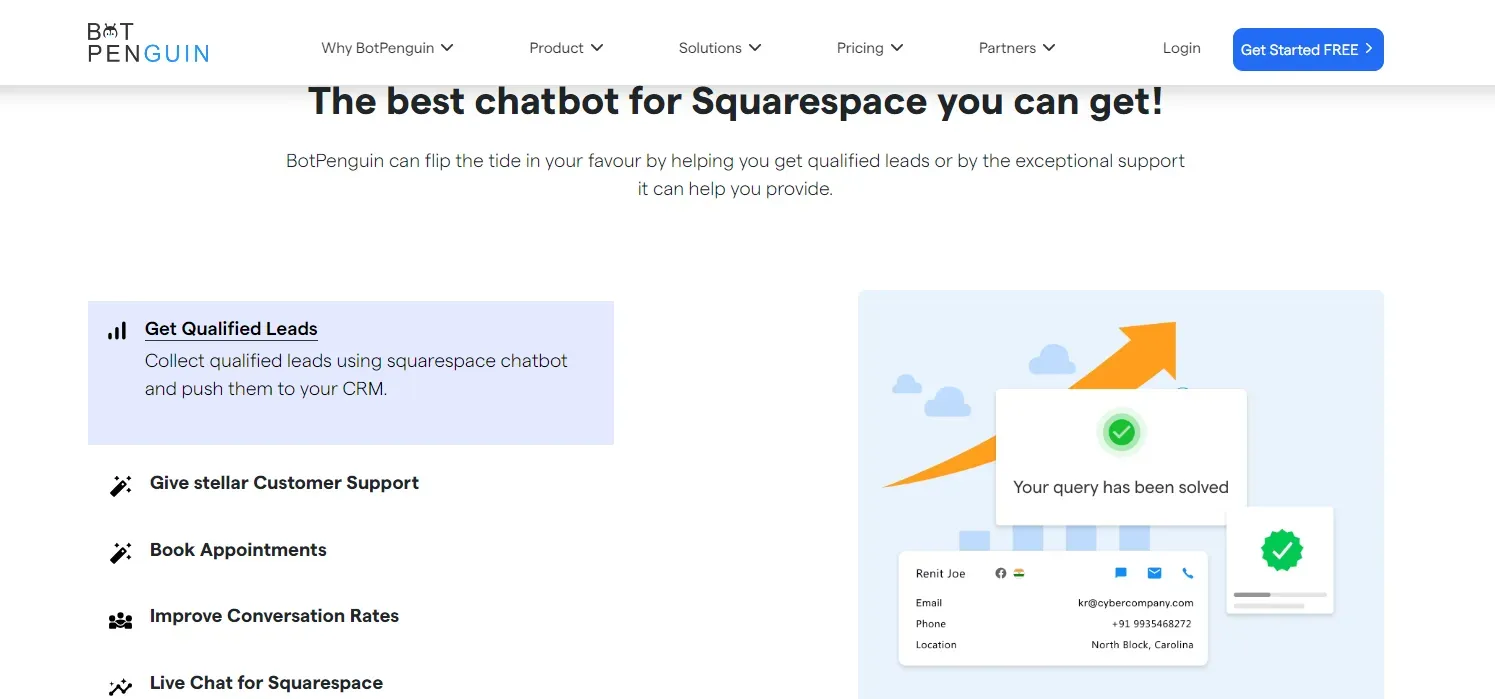The image size is (1495, 699).
Task: Select the Book Appointments feature
Action: pos(238,550)
